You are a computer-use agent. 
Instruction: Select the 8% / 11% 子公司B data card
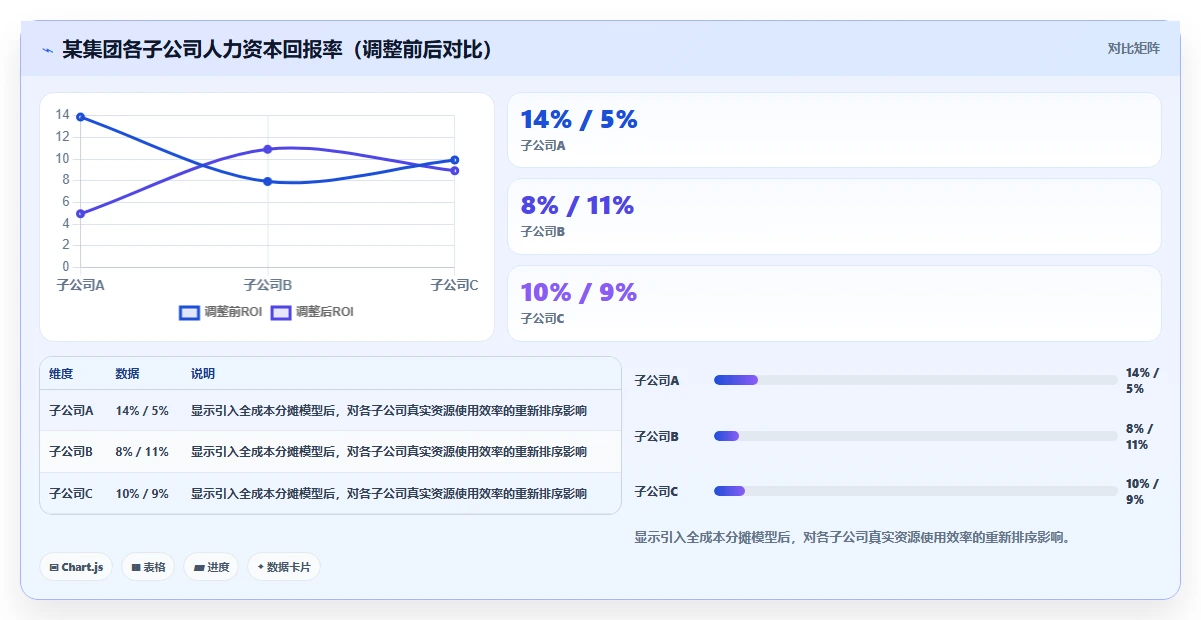click(834, 216)
